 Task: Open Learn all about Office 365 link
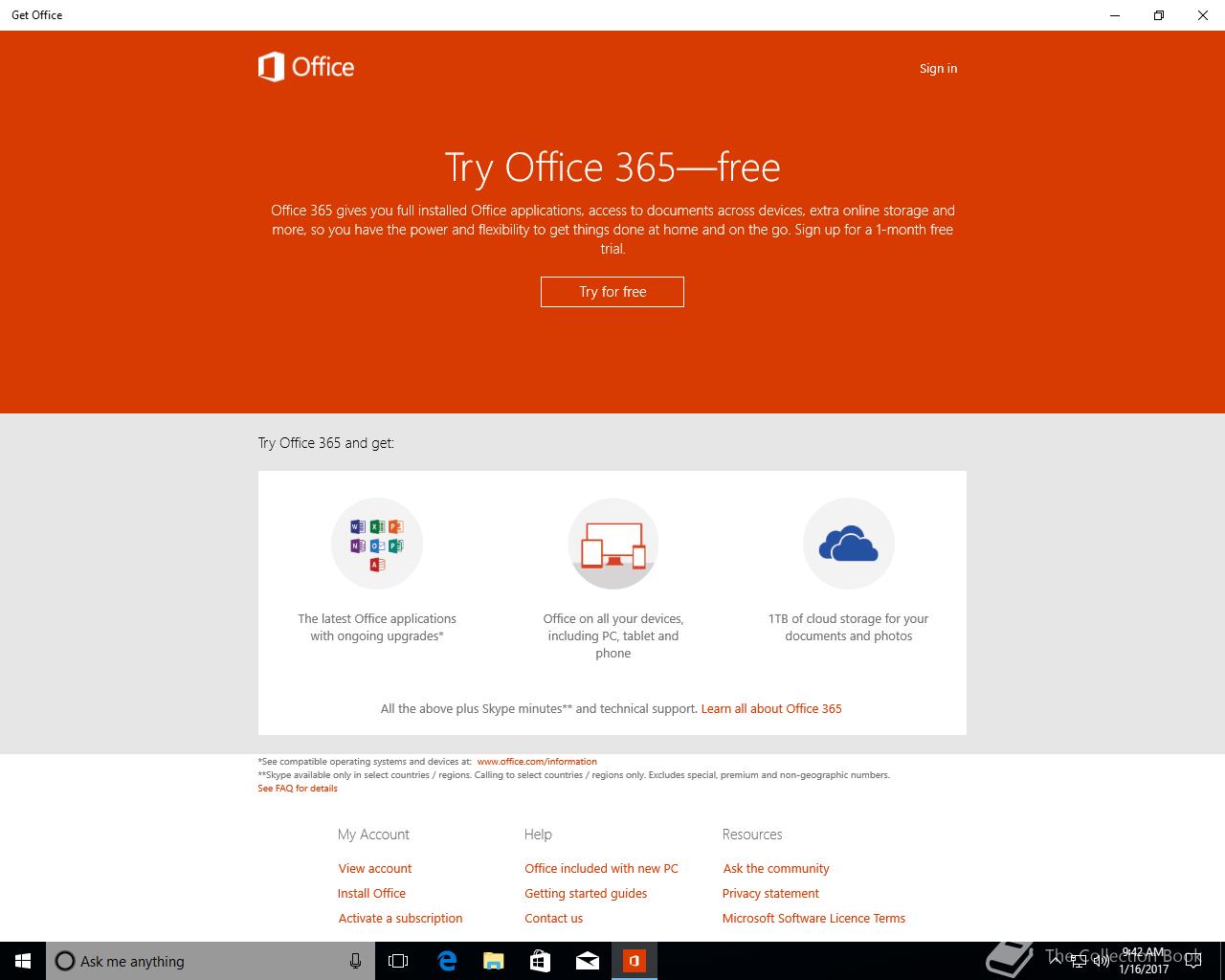(x=771, y=708)
